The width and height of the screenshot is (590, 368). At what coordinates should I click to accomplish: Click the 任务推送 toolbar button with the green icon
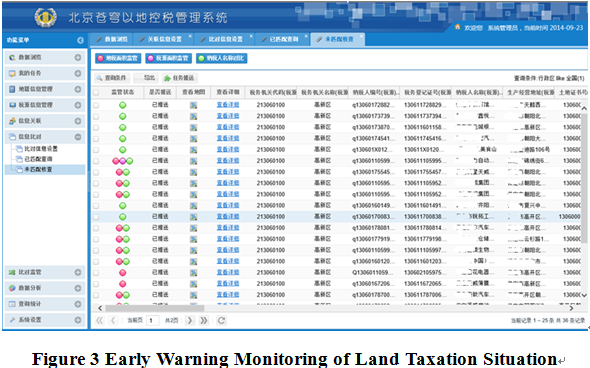[180, 78]
